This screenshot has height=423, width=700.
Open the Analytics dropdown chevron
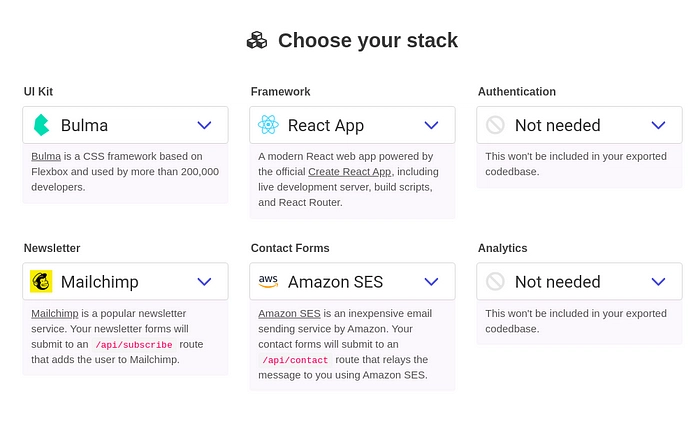(x=658, y=282)
